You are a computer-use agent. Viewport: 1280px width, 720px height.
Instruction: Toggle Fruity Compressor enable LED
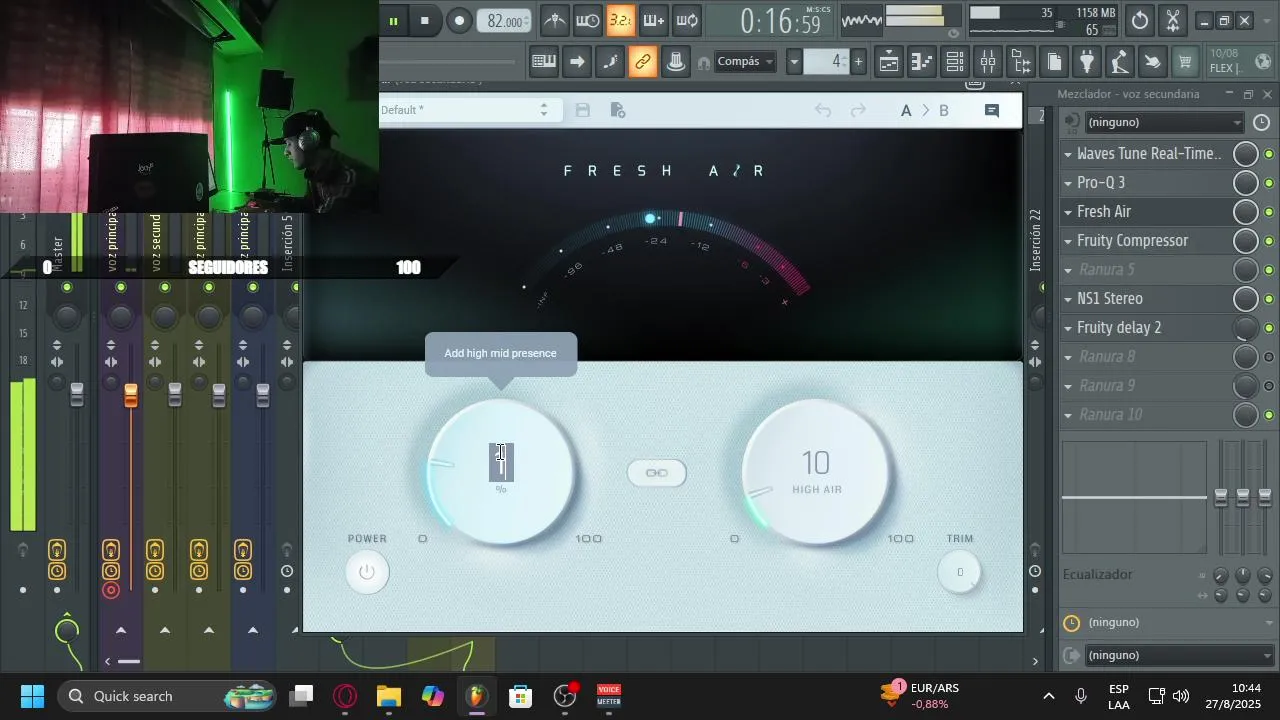(x=1269, y=241)
